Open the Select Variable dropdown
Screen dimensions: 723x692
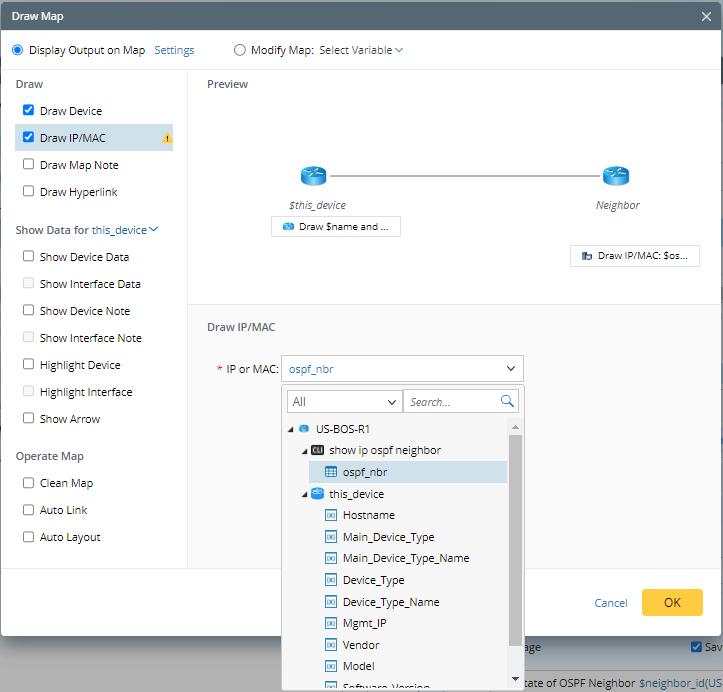click(x=361, y=50)
